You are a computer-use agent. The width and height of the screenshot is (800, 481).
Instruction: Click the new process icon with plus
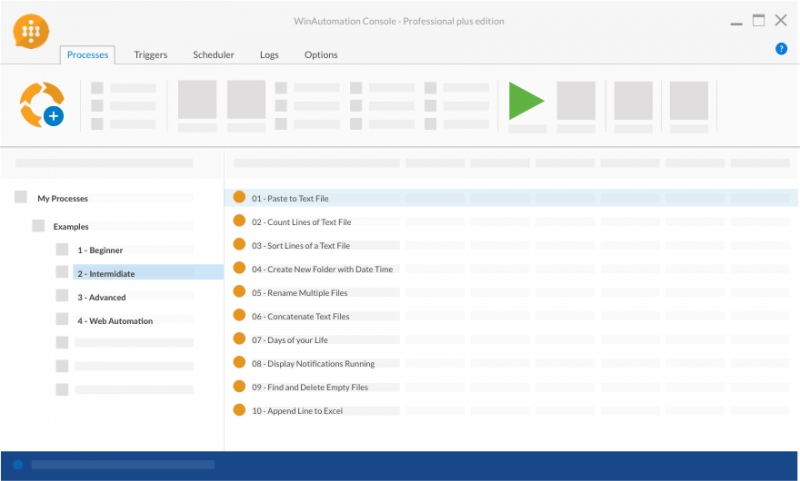pos(42,105)
